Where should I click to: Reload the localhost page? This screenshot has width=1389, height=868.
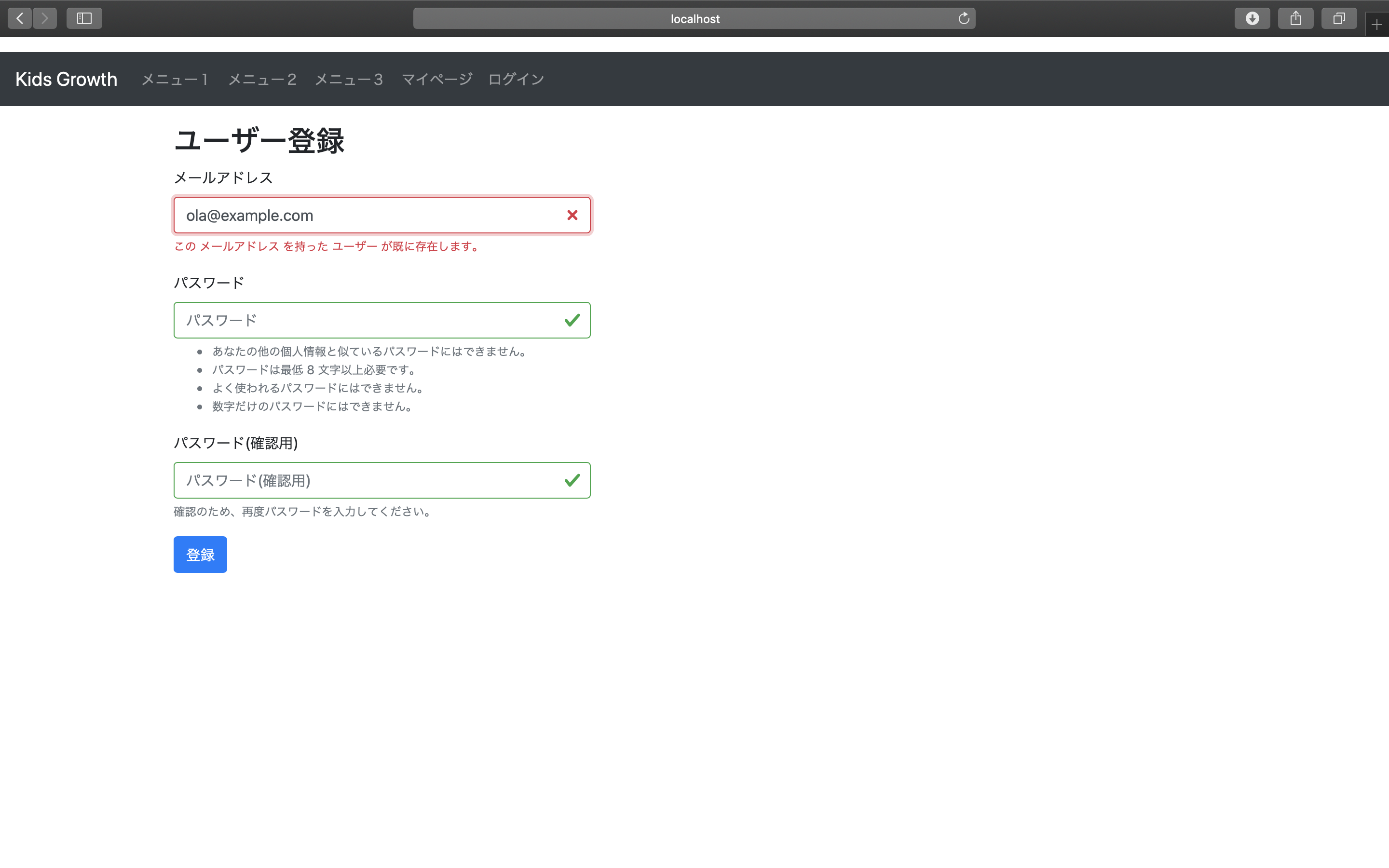pyautogui.click(x=963, y=18)
